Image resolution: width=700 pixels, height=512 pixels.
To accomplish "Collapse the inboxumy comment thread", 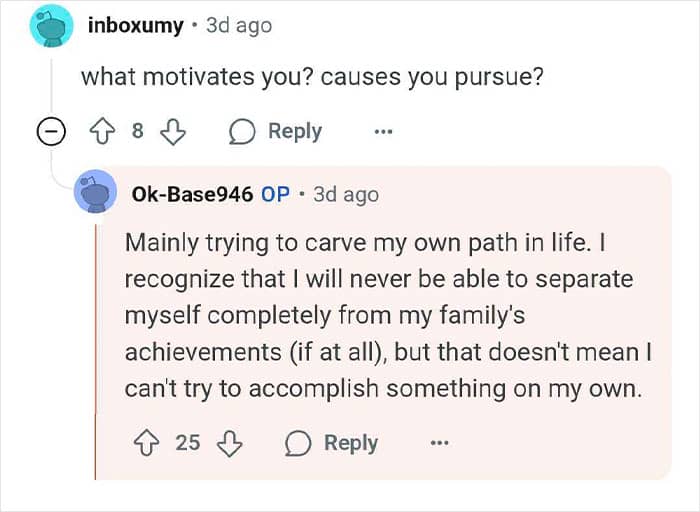I will click(x=51, y=131).
